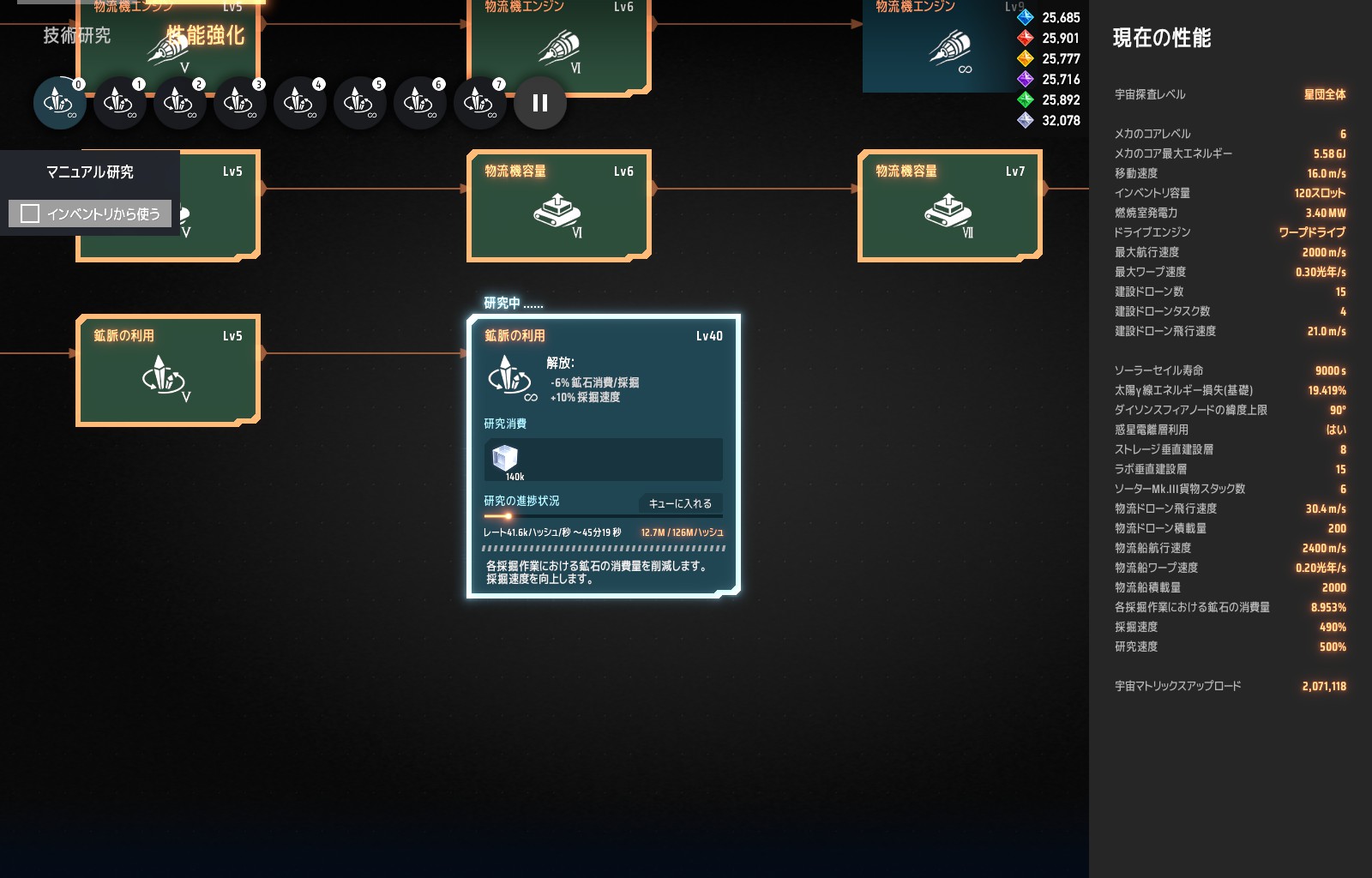Click 採掘速度 stat row
1372x878 pixels.
pos(1231,627)
